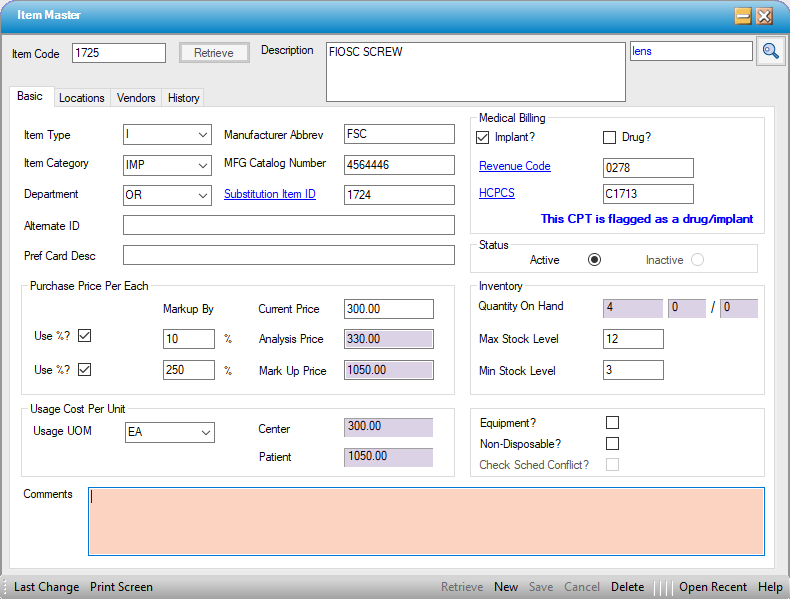Expand the Usage UOM dropdown
The height and width of the screenshot is (599, 790).
click(x=206, y=433)
